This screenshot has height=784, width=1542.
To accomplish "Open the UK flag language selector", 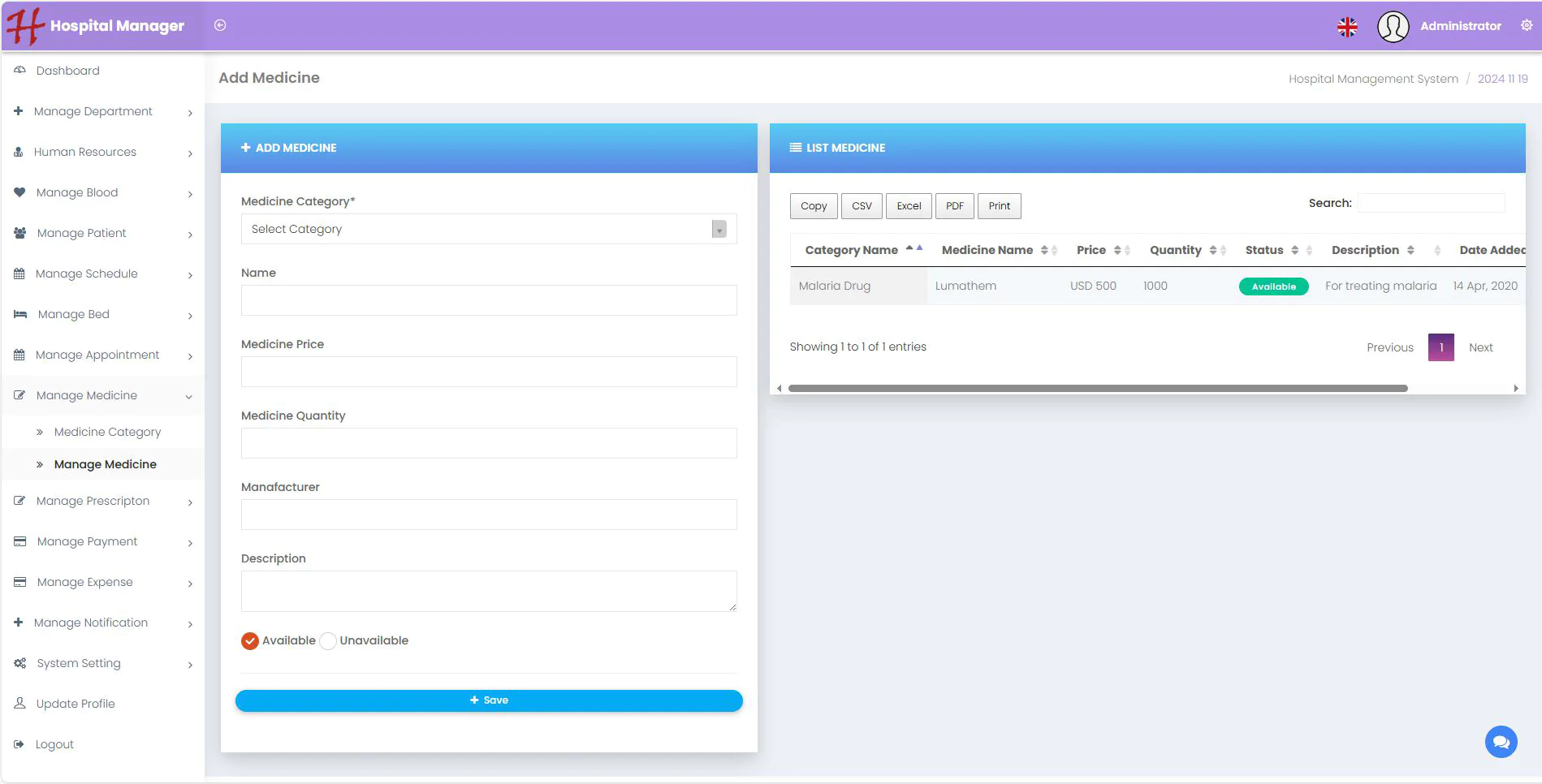I will 1347,27.
